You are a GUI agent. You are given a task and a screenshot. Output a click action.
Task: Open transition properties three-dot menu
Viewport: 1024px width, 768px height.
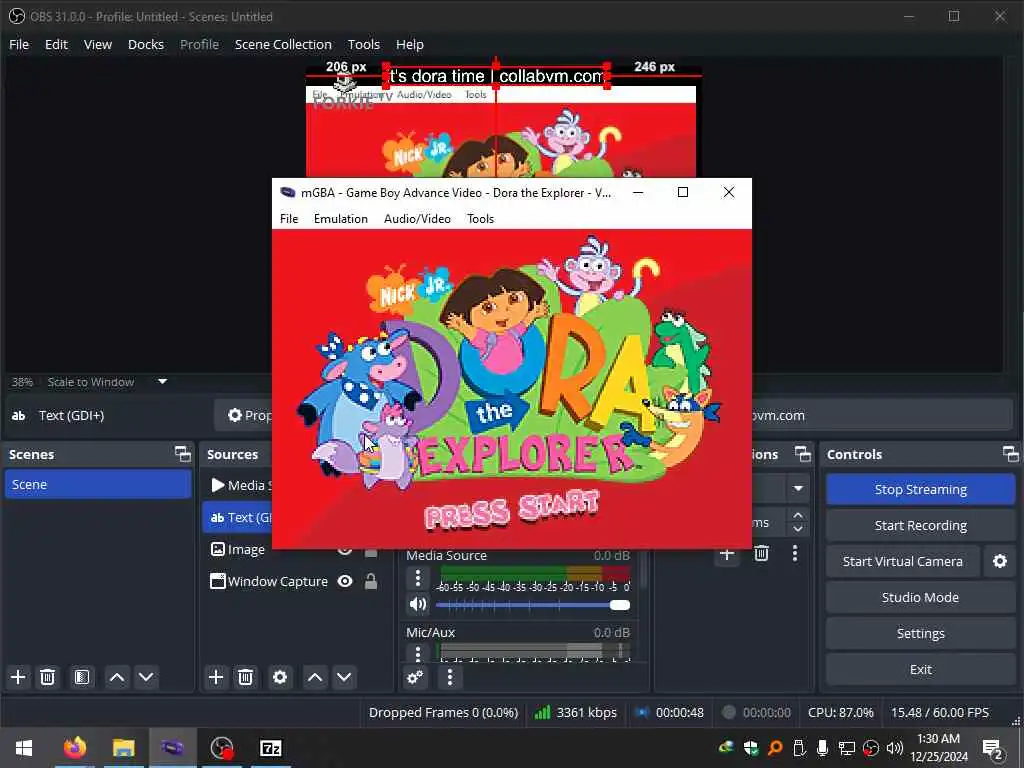coord(795,554)
